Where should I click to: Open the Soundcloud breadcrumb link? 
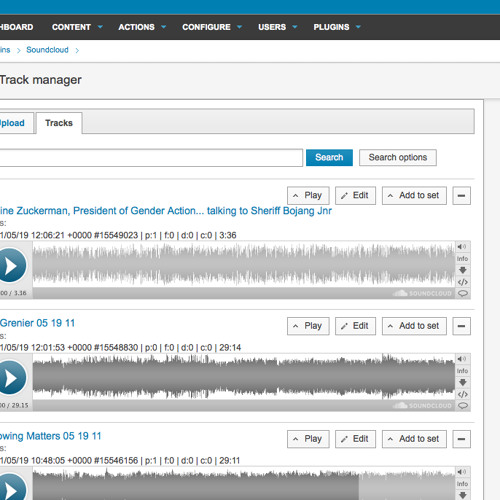pyautogui.click(x=47, y=50)
